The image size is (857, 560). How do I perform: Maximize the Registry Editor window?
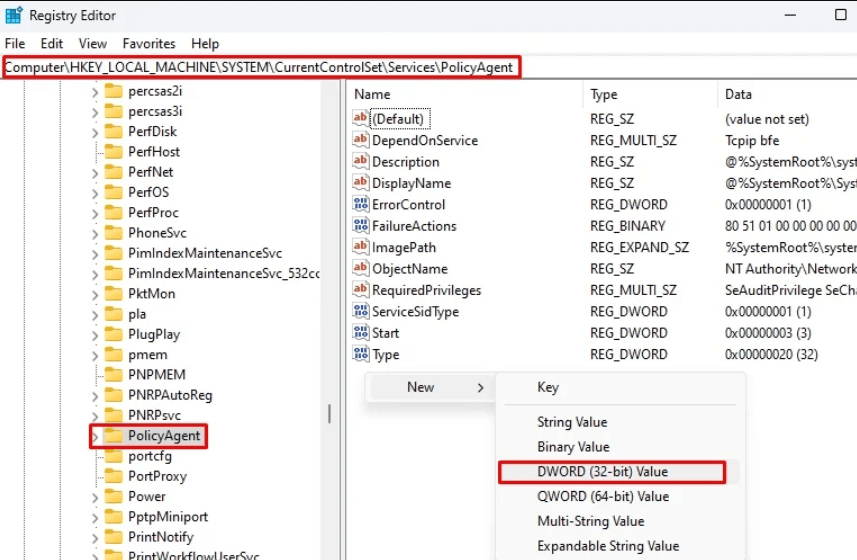[841, 15]
